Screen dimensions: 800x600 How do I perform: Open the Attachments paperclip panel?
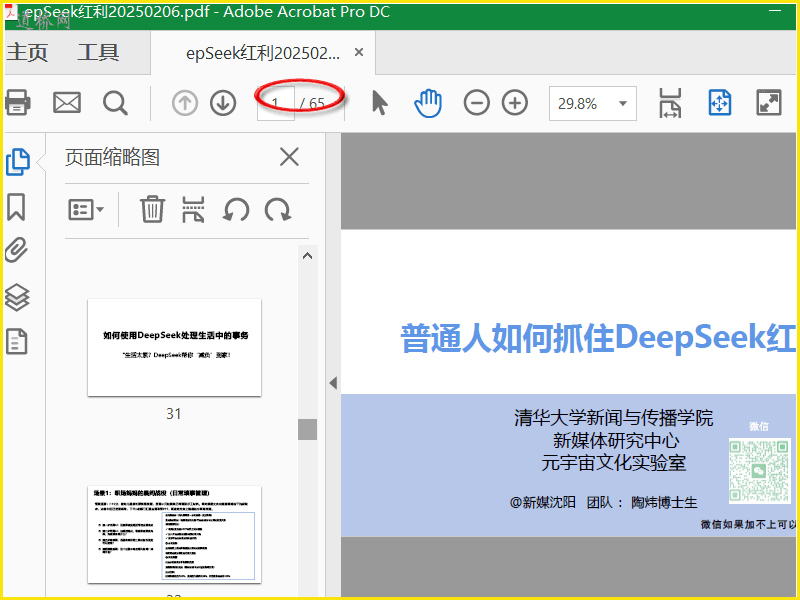tap(16, 250)
